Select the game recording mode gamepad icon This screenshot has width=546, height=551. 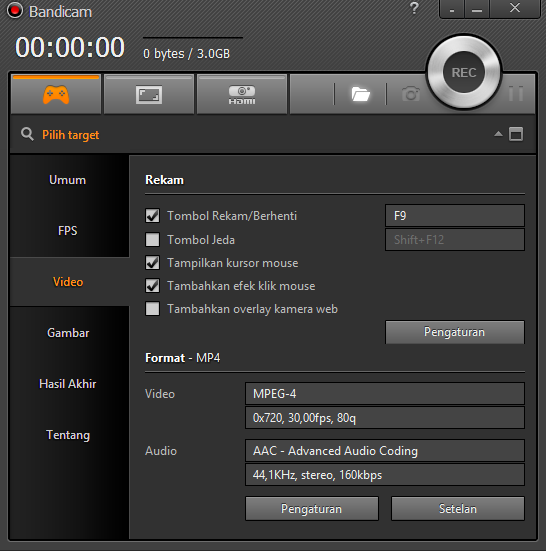pyautogui.click(x=56, y=94)
